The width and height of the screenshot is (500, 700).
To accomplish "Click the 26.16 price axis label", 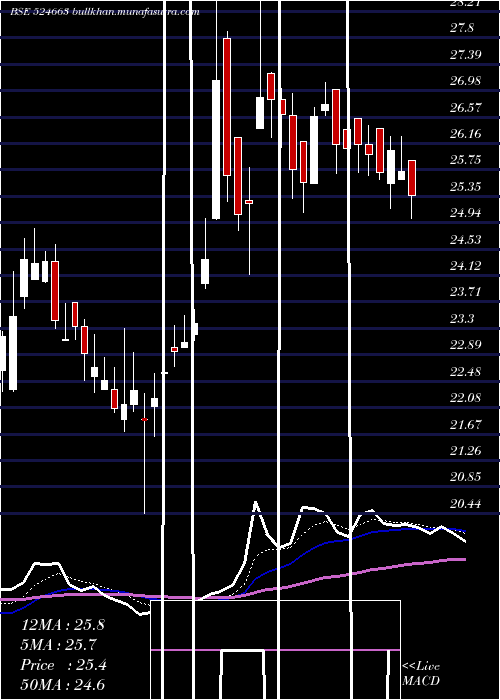I will click(465, 134).
